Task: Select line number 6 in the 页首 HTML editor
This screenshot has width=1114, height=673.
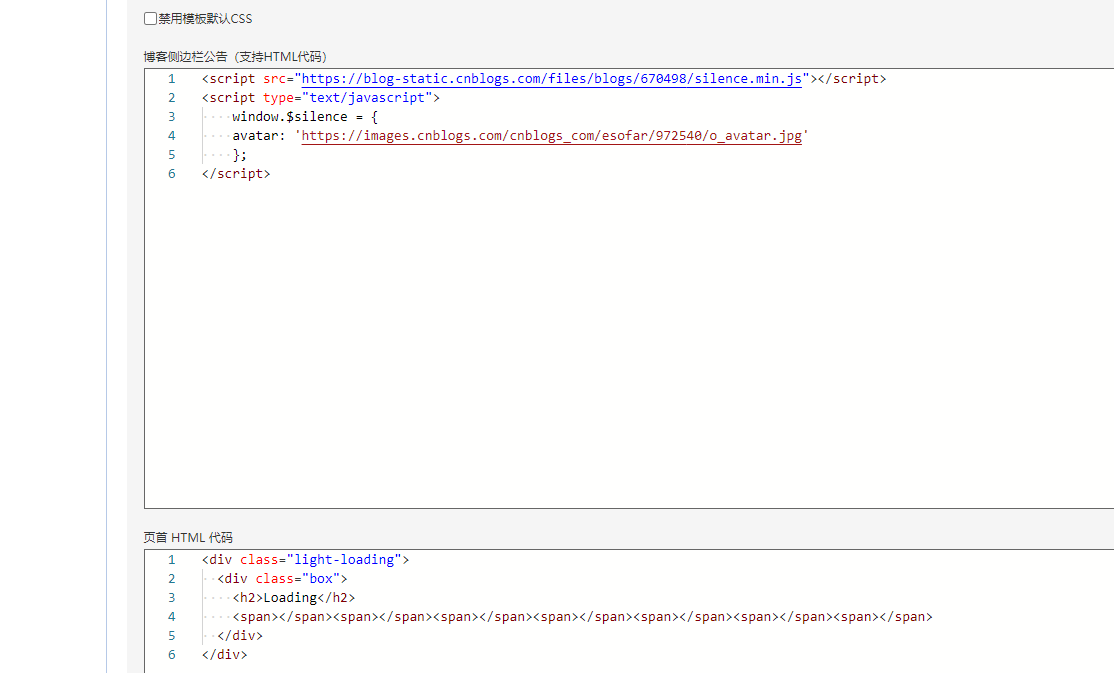Action: tap(171, 654)
